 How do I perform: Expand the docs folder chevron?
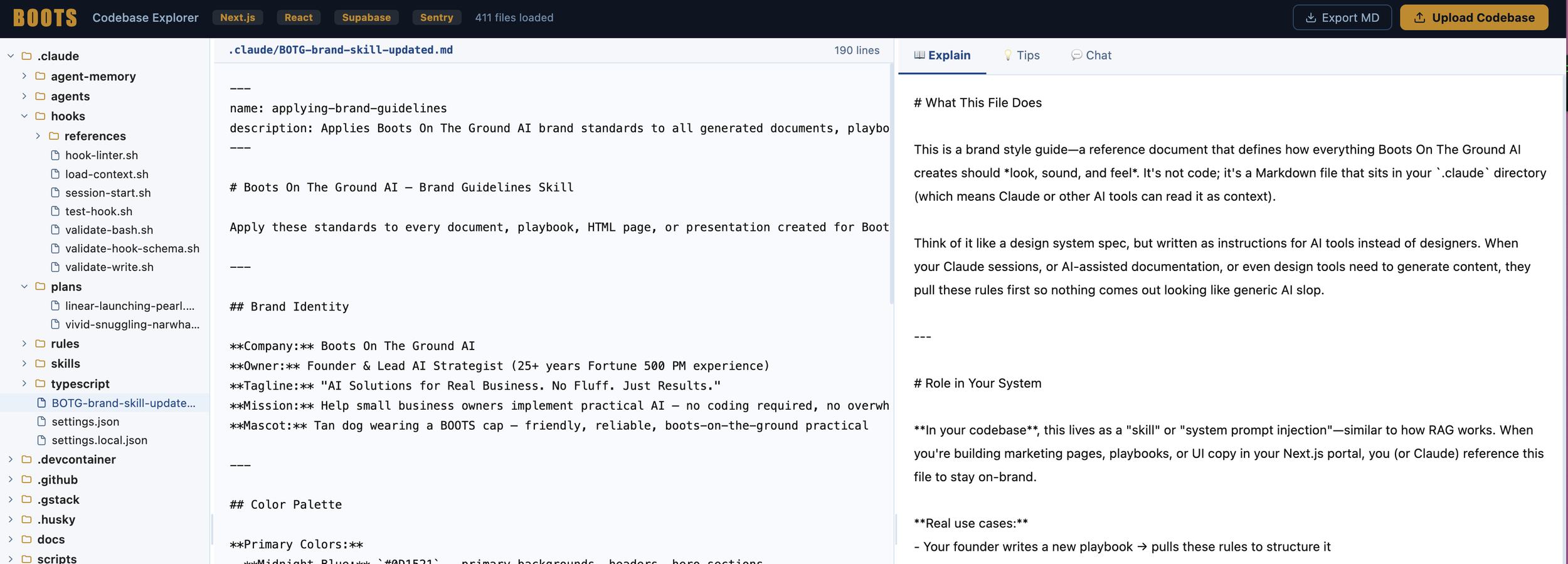click(11, 540)
